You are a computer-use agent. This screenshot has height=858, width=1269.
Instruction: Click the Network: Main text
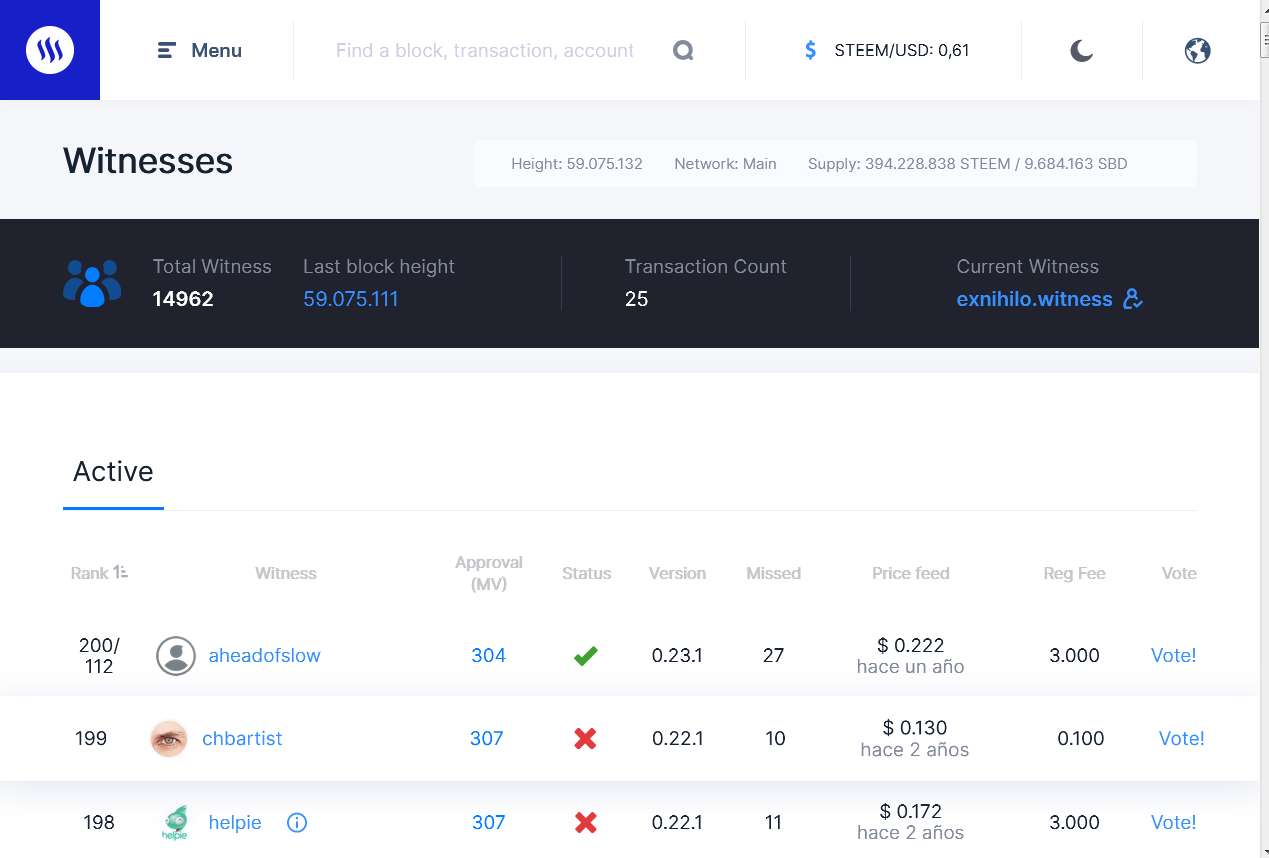[x=725, y=164]
